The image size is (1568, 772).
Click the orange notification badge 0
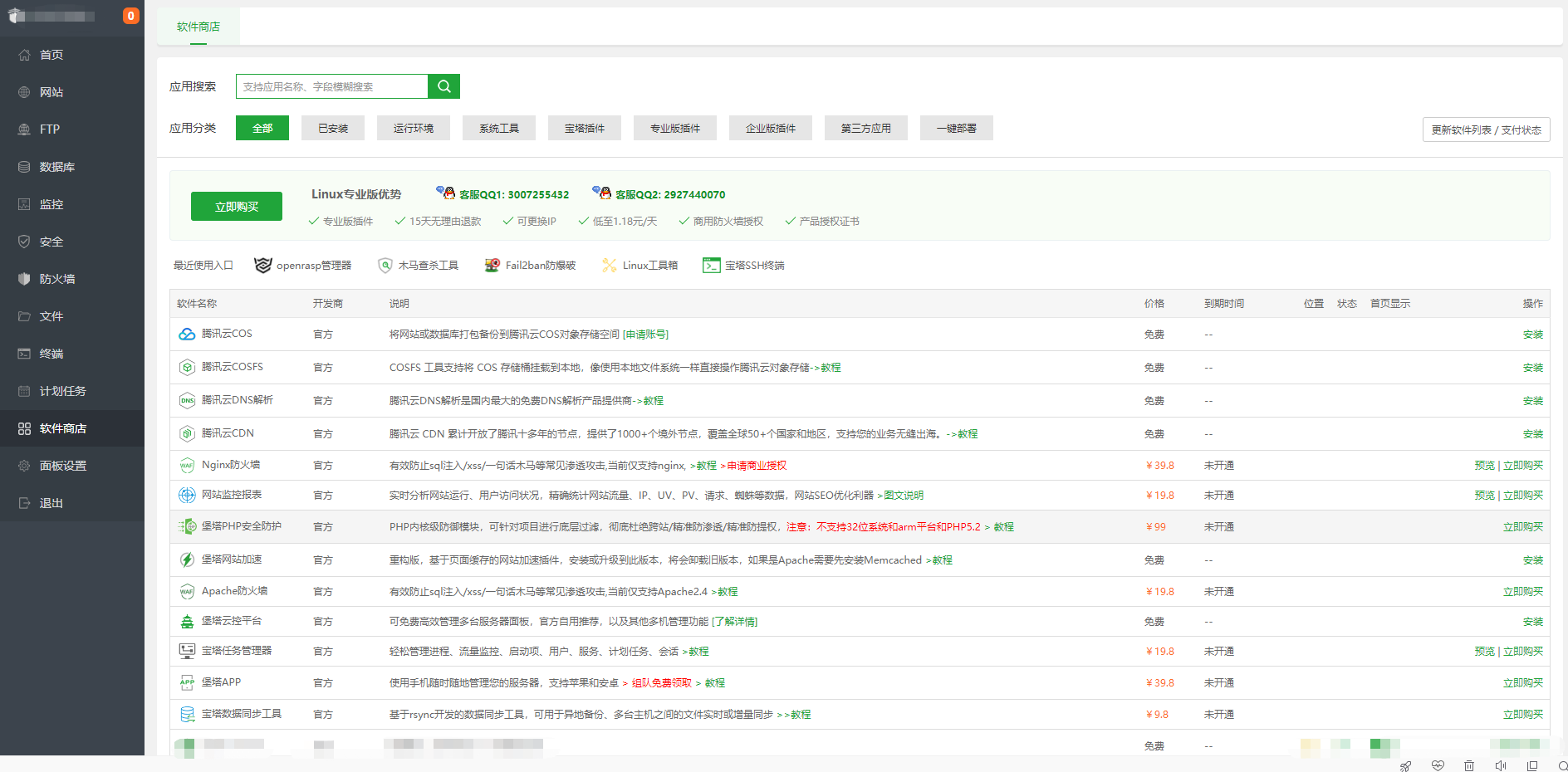tap(130, 16)
